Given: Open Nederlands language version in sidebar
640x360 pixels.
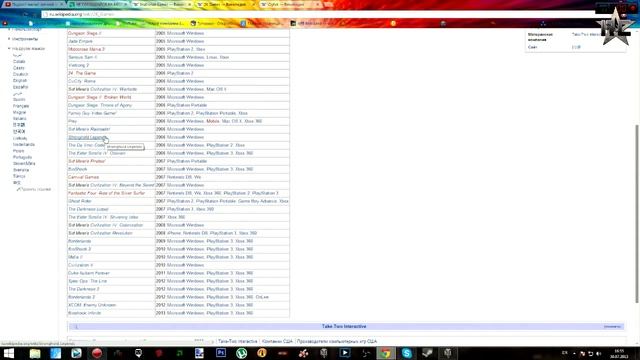Looking at the screenshot, I should [x=24, y=144].
